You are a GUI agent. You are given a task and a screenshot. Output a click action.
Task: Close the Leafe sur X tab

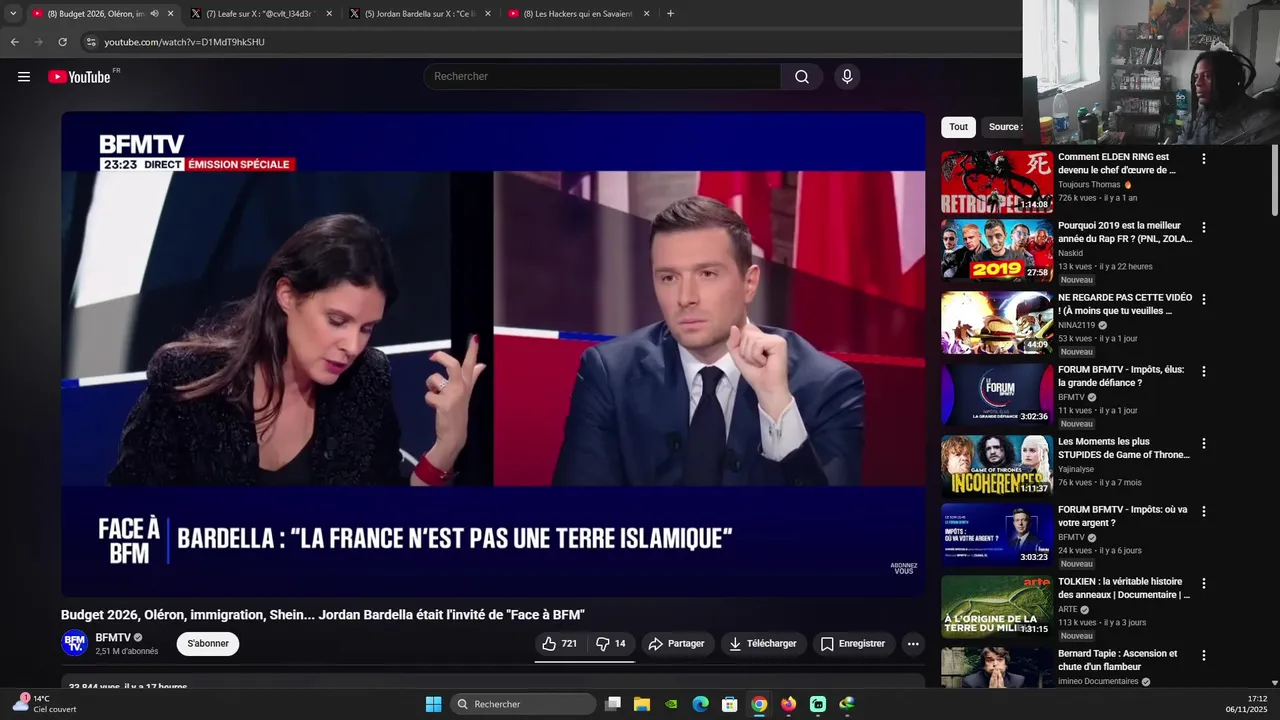(x=330, y=14)
